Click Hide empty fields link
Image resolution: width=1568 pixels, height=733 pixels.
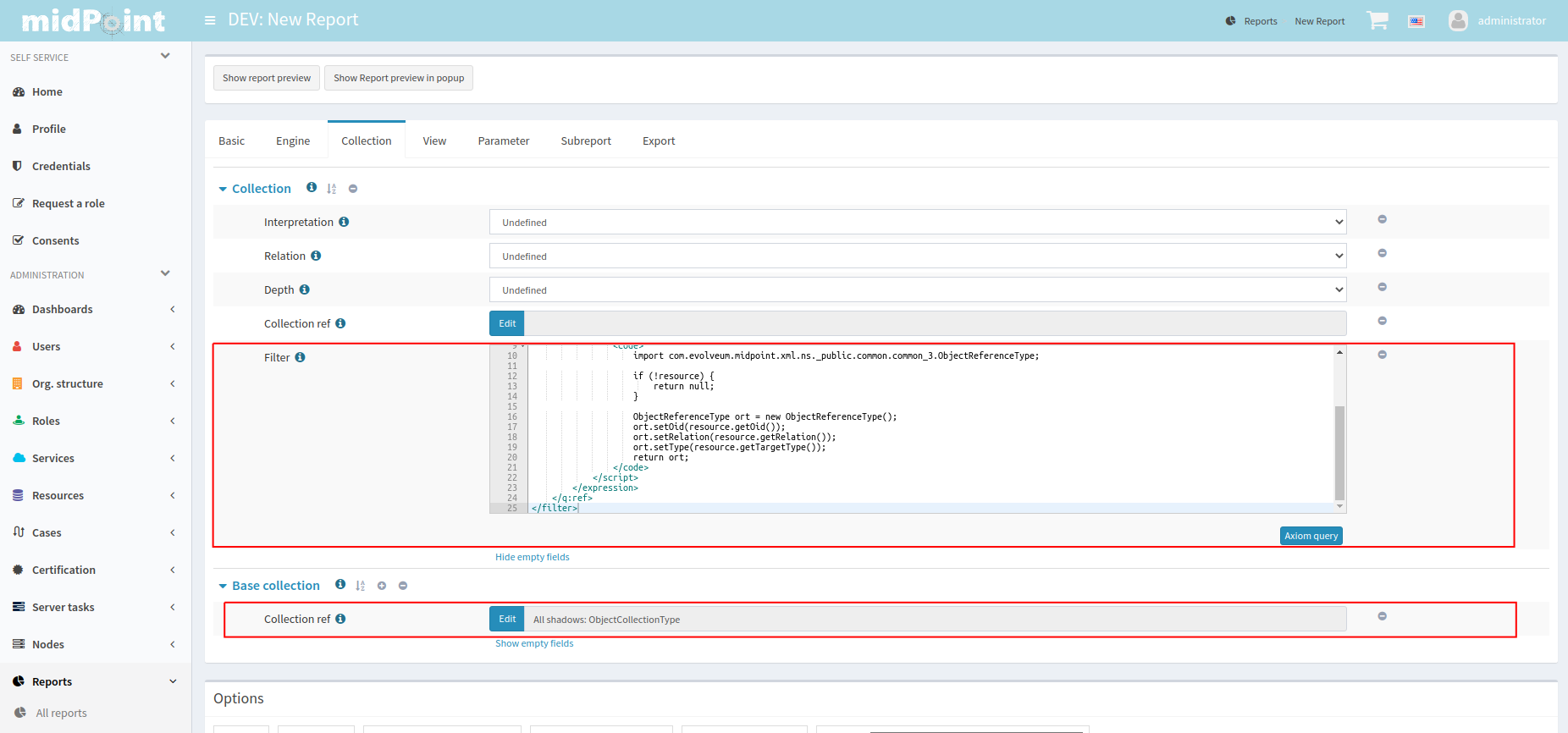(x=533, y=557)
